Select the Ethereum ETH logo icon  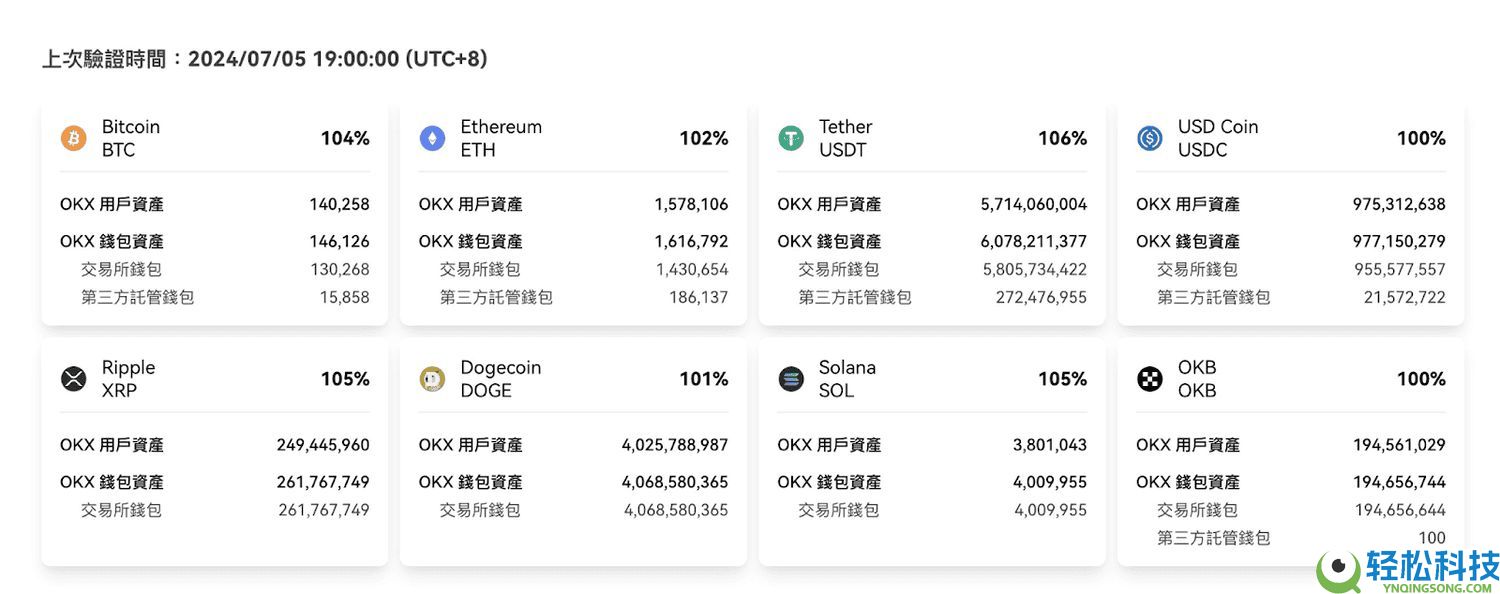click(x=431, y=138)
